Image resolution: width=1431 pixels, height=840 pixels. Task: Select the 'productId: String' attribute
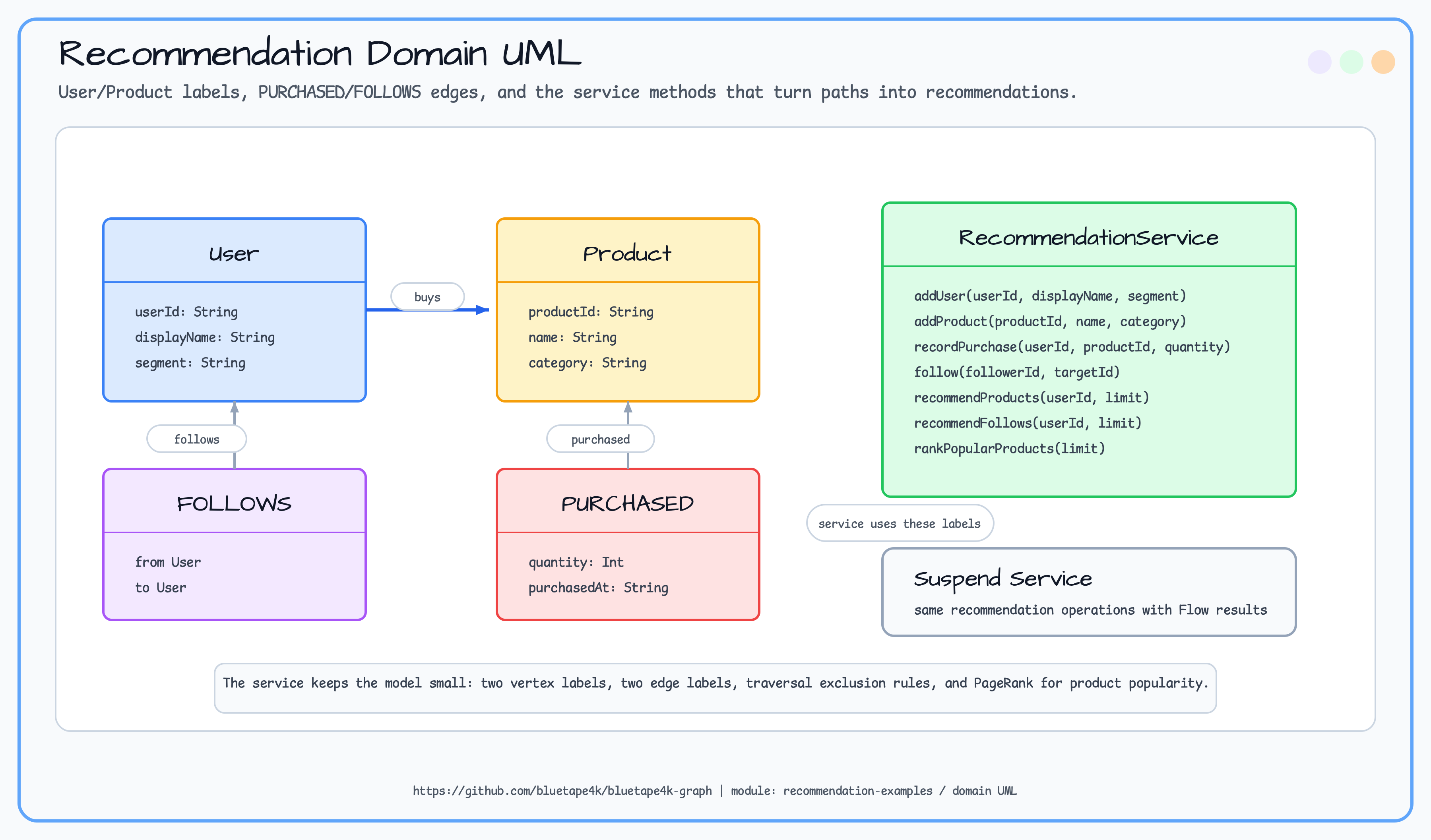point(591,312)
